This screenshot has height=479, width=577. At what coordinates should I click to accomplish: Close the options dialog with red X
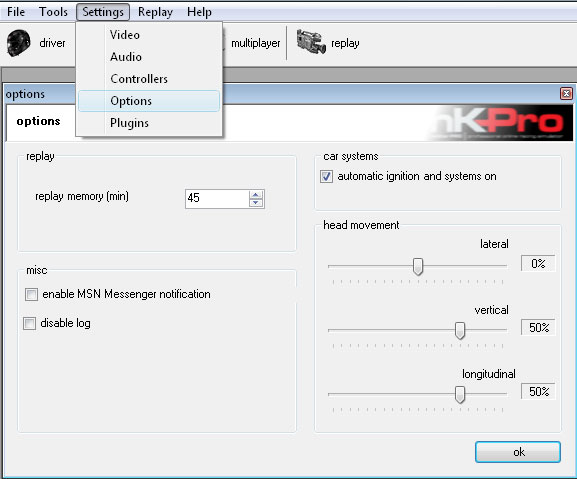(566, 94)
